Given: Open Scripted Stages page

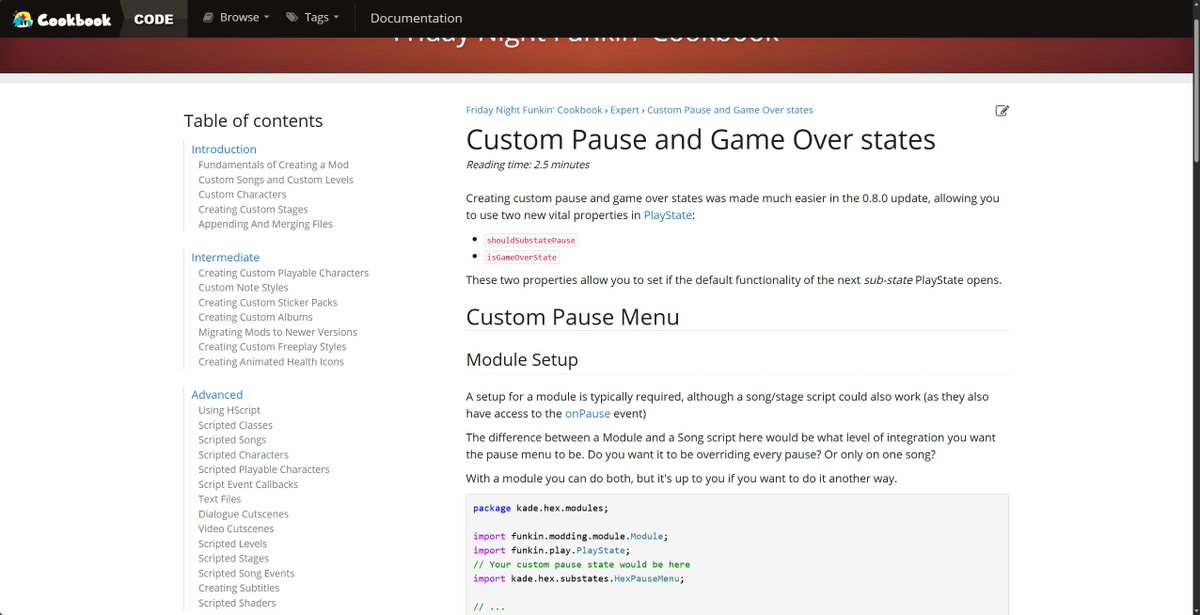Looking at the screenshot, I should click(x=233, y=559).
